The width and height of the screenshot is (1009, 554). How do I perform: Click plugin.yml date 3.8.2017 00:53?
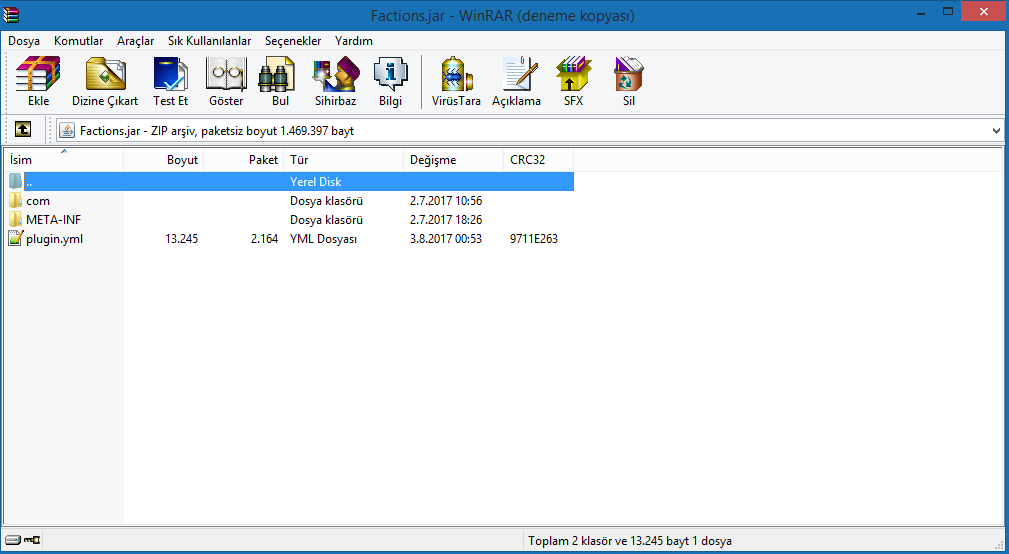(x=445, y=239)
